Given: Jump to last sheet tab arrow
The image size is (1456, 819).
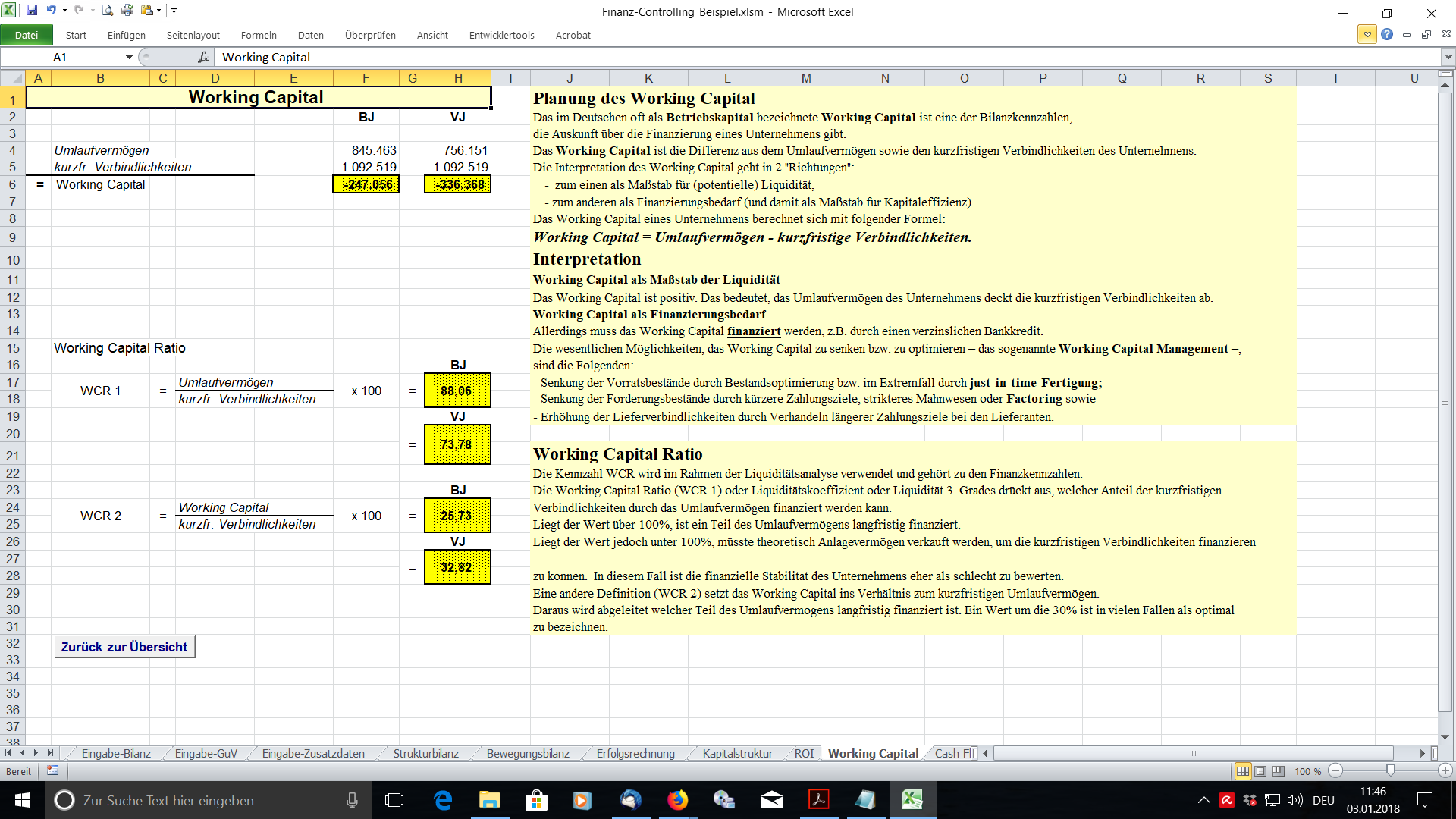Looking at the screenshot, I should tap(50, 753).
